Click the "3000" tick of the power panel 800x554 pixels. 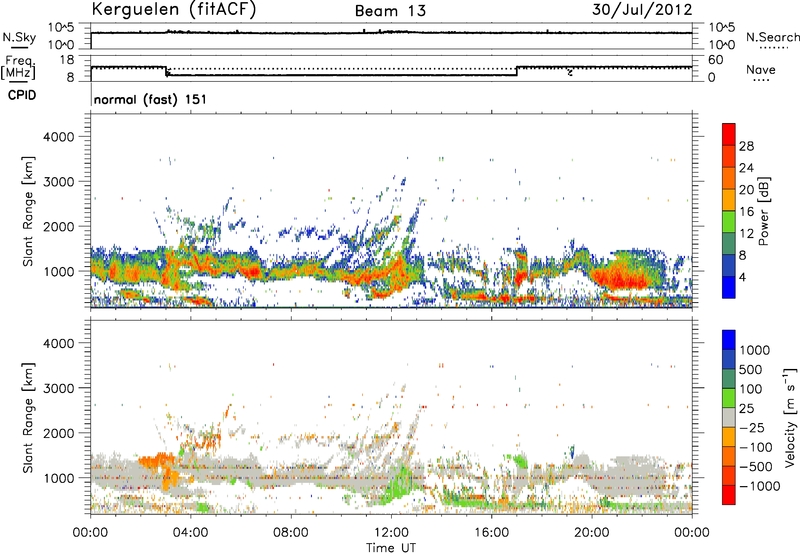[59, 182]
